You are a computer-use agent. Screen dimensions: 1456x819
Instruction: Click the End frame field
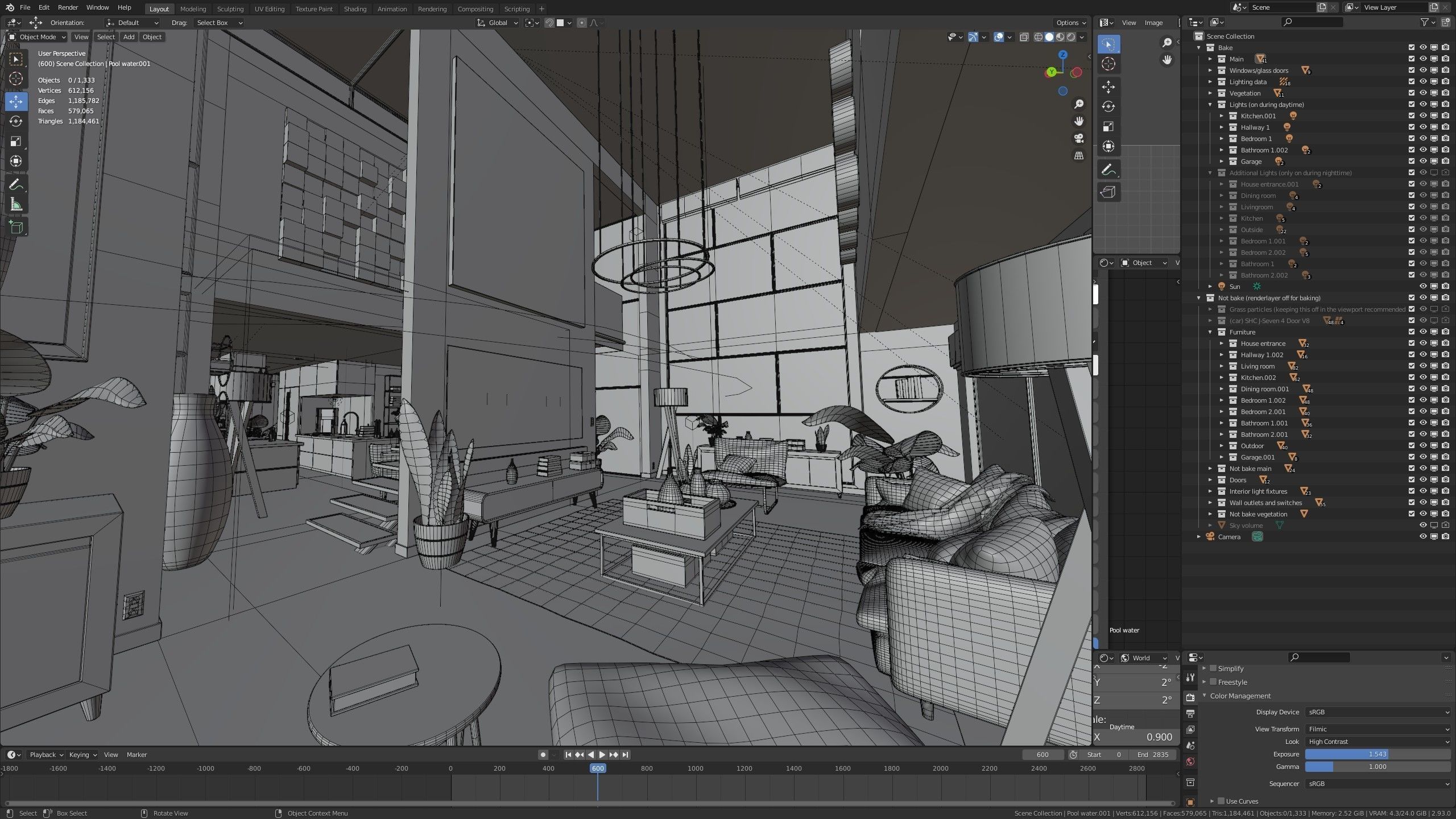point(1153,755)
